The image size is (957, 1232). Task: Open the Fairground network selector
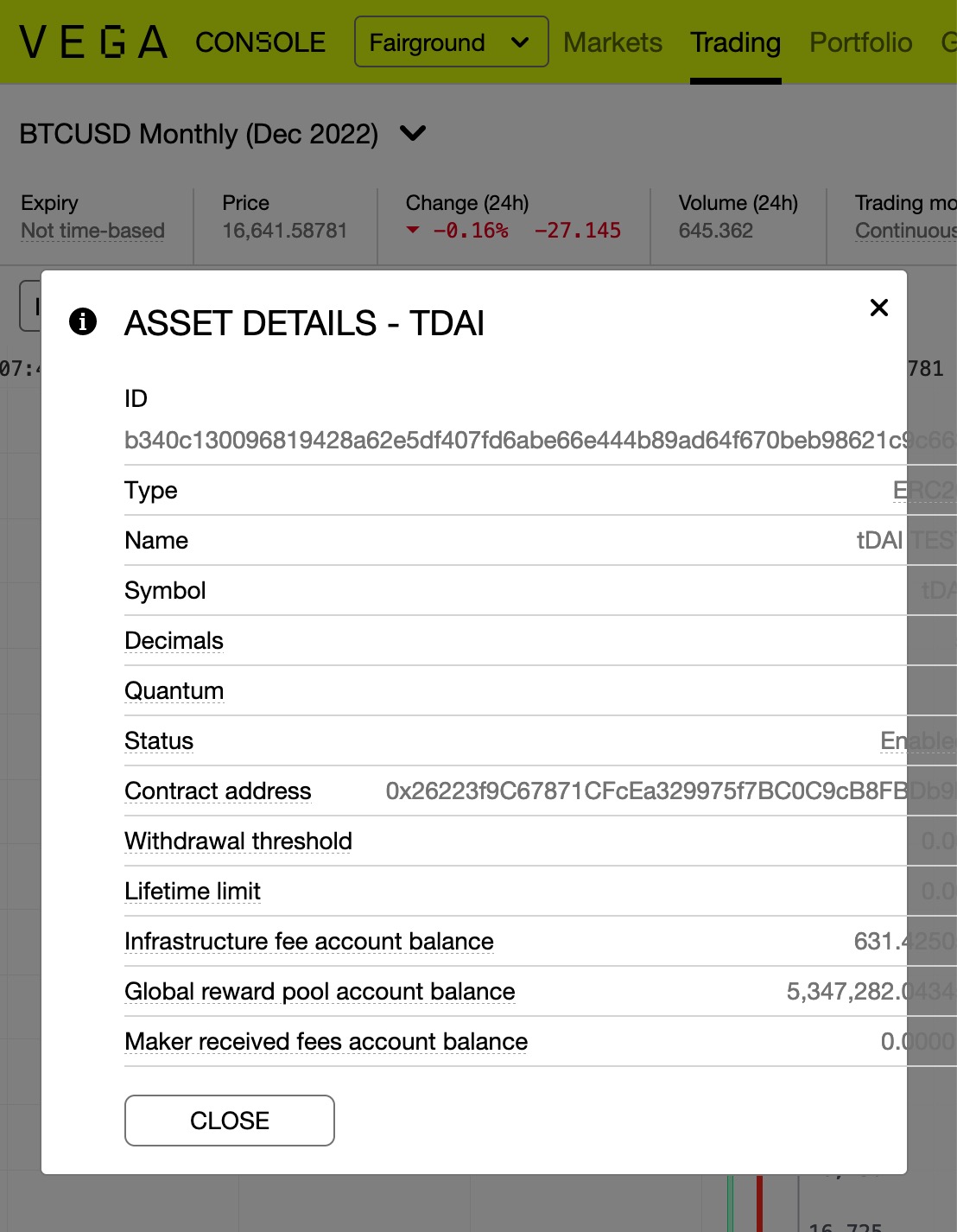tap(451, 41)
